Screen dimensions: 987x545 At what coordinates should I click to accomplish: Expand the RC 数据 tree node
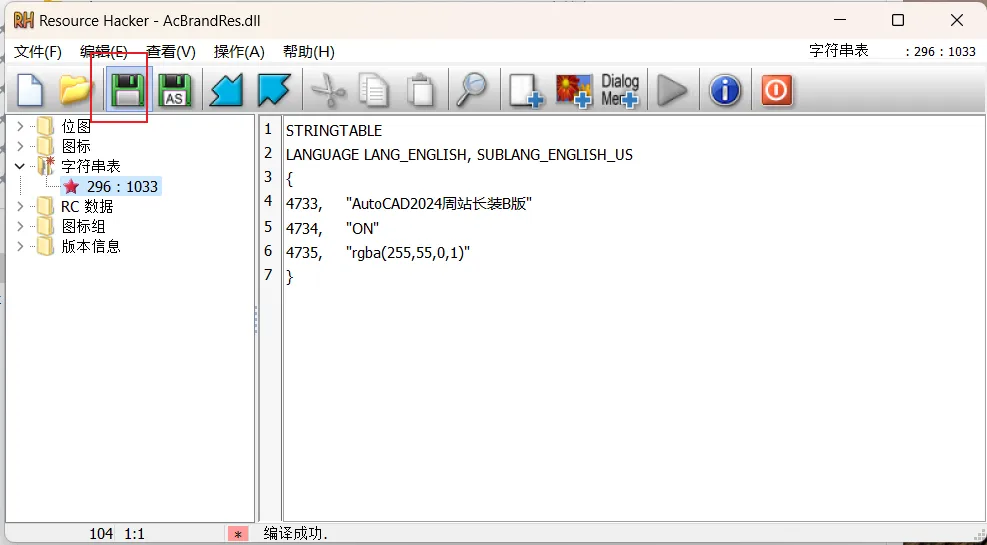pos(20,206)
